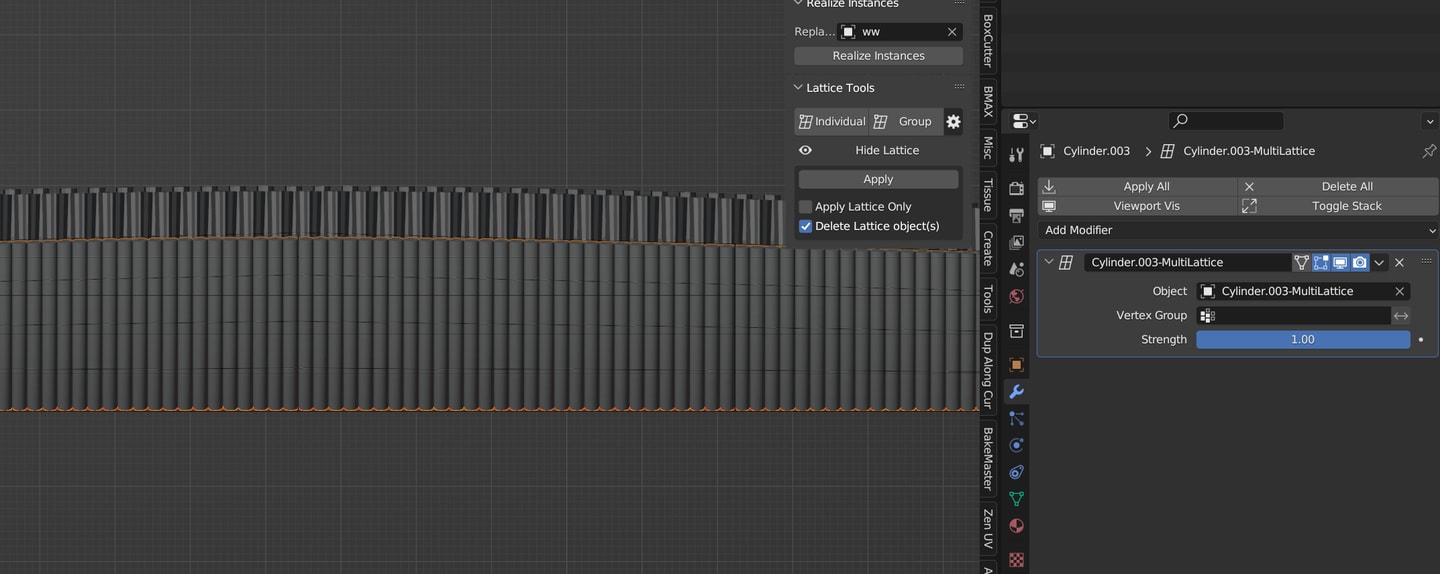Switch to the Create sidebar tab

(x=988, y=248)
